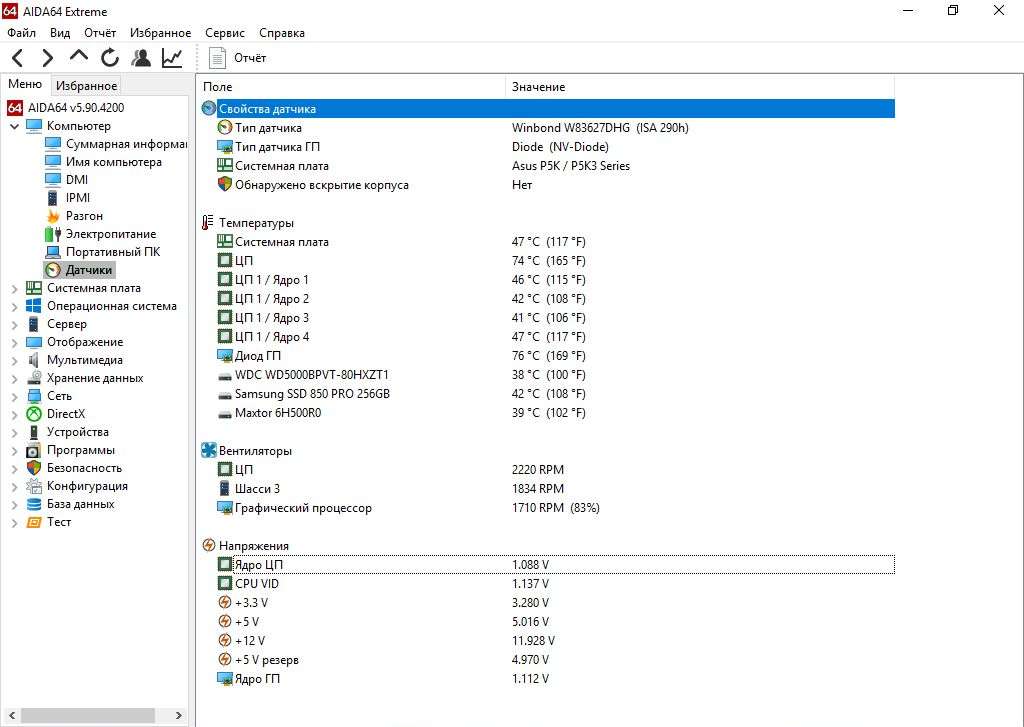Expand the Устройства tree node
Viewport: 1024px width, 727px height.
click(14, 432)
